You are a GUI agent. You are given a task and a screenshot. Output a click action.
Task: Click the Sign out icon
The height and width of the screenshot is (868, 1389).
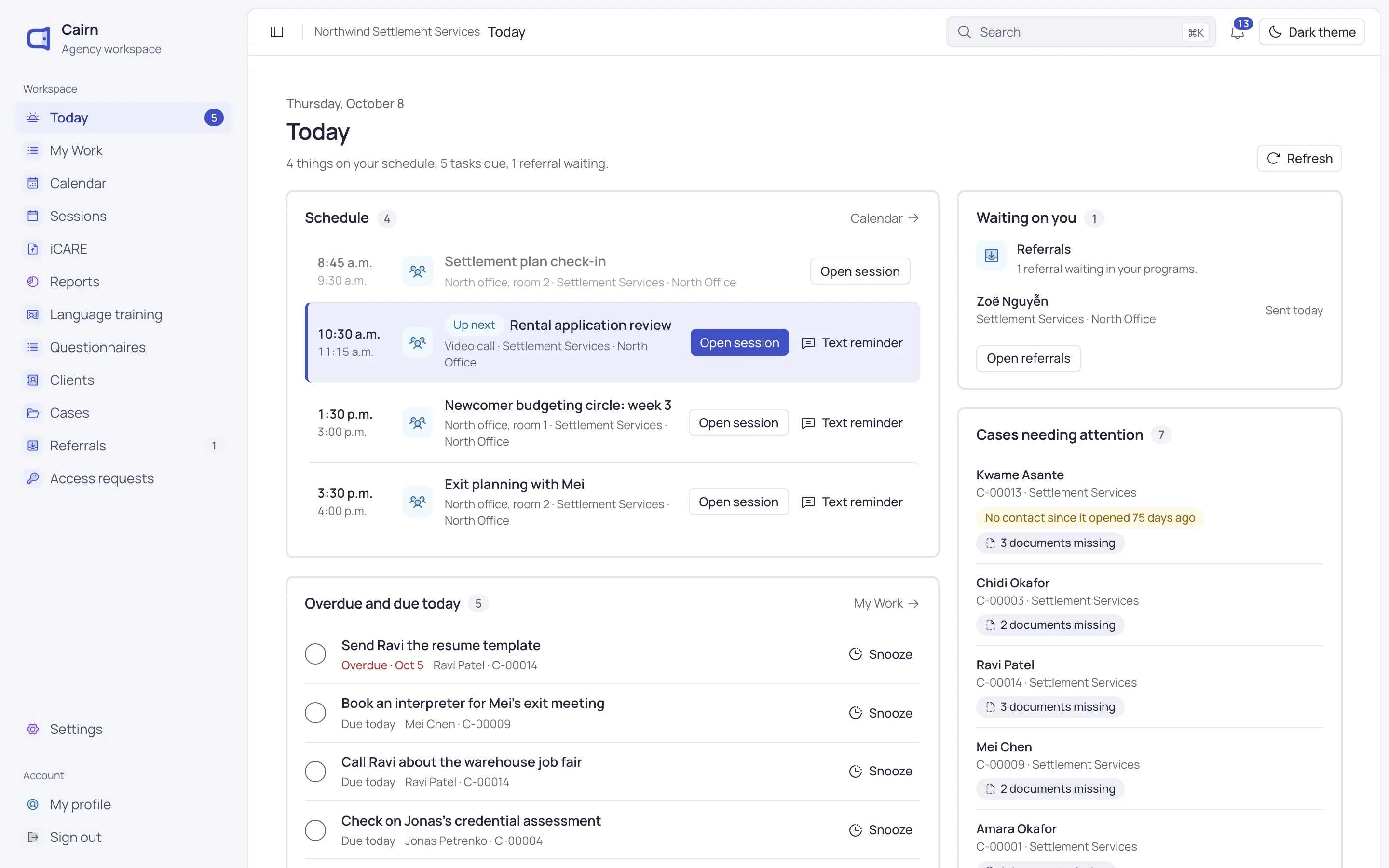click(x=33, y=837)
